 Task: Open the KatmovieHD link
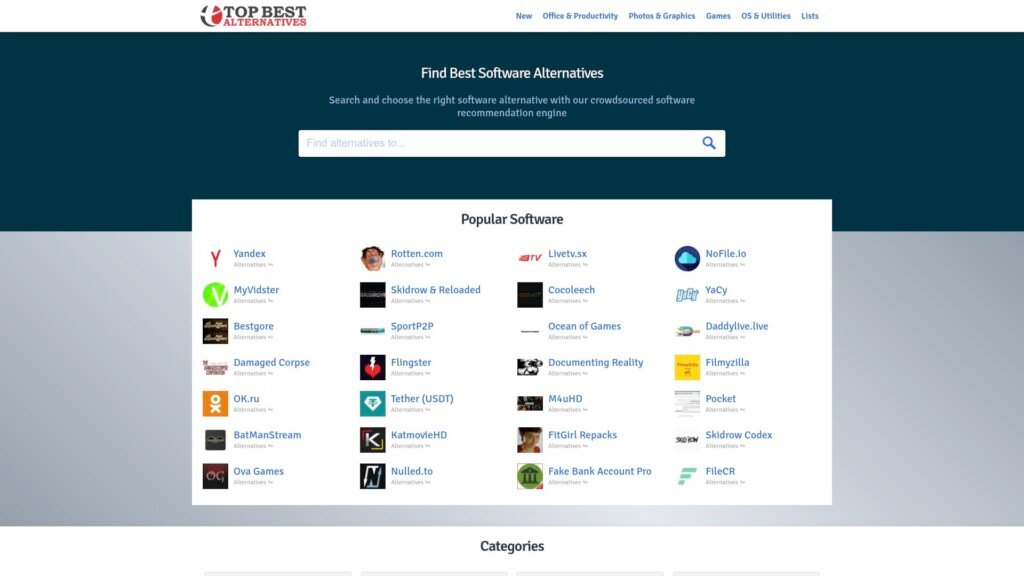tap(419, 435)
